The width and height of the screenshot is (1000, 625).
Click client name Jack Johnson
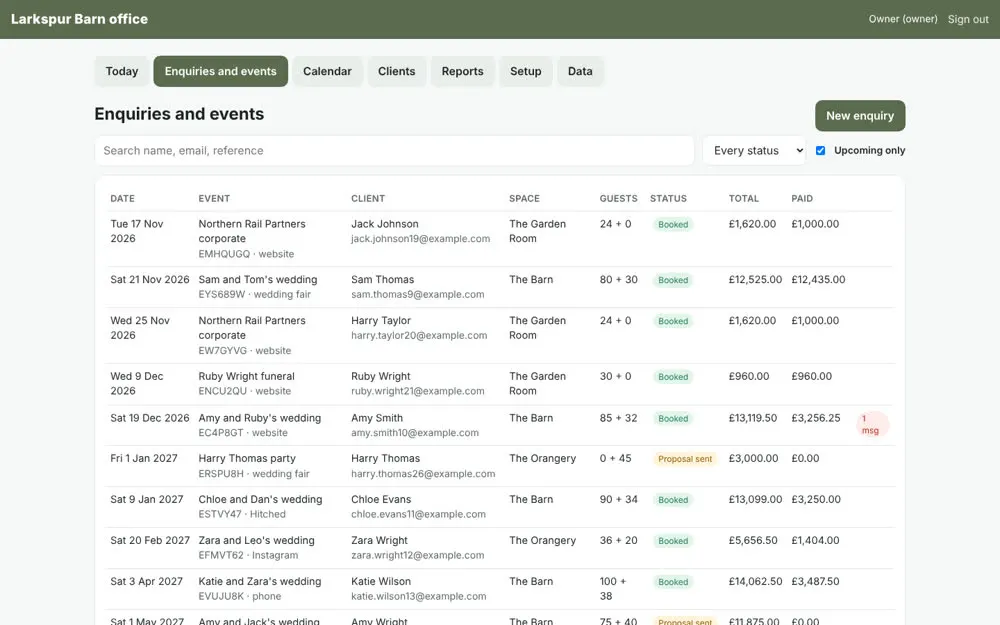pos(385,224)
